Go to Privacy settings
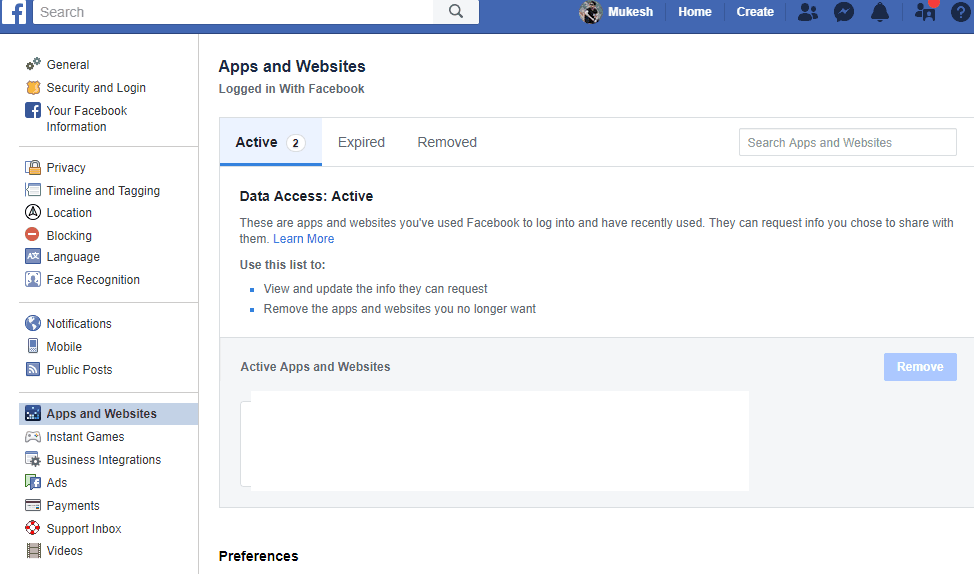This screenshot has height=574, width=974. [x=66, y=168]
